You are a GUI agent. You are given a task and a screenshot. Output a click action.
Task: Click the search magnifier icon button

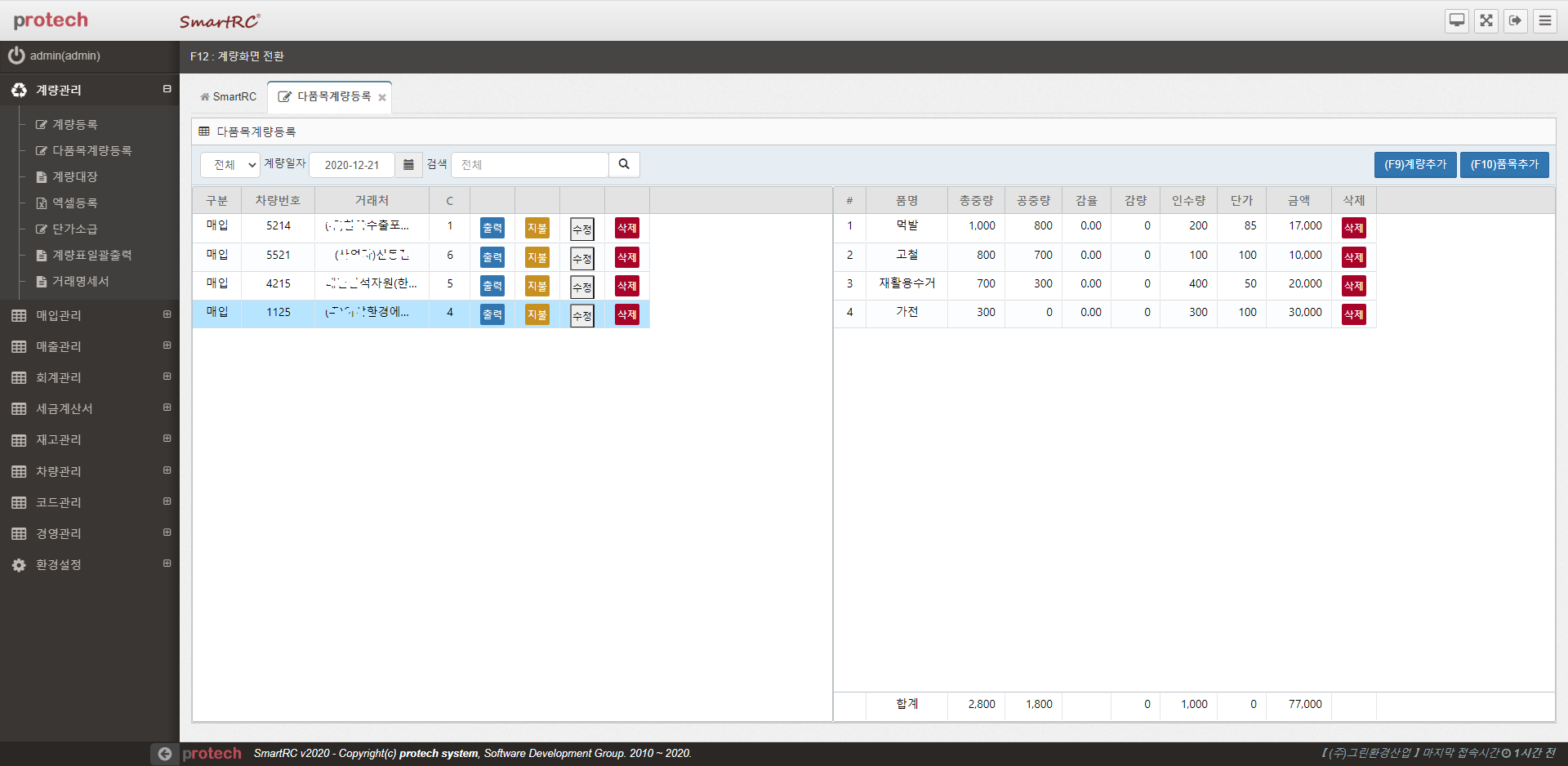point(624,164)
